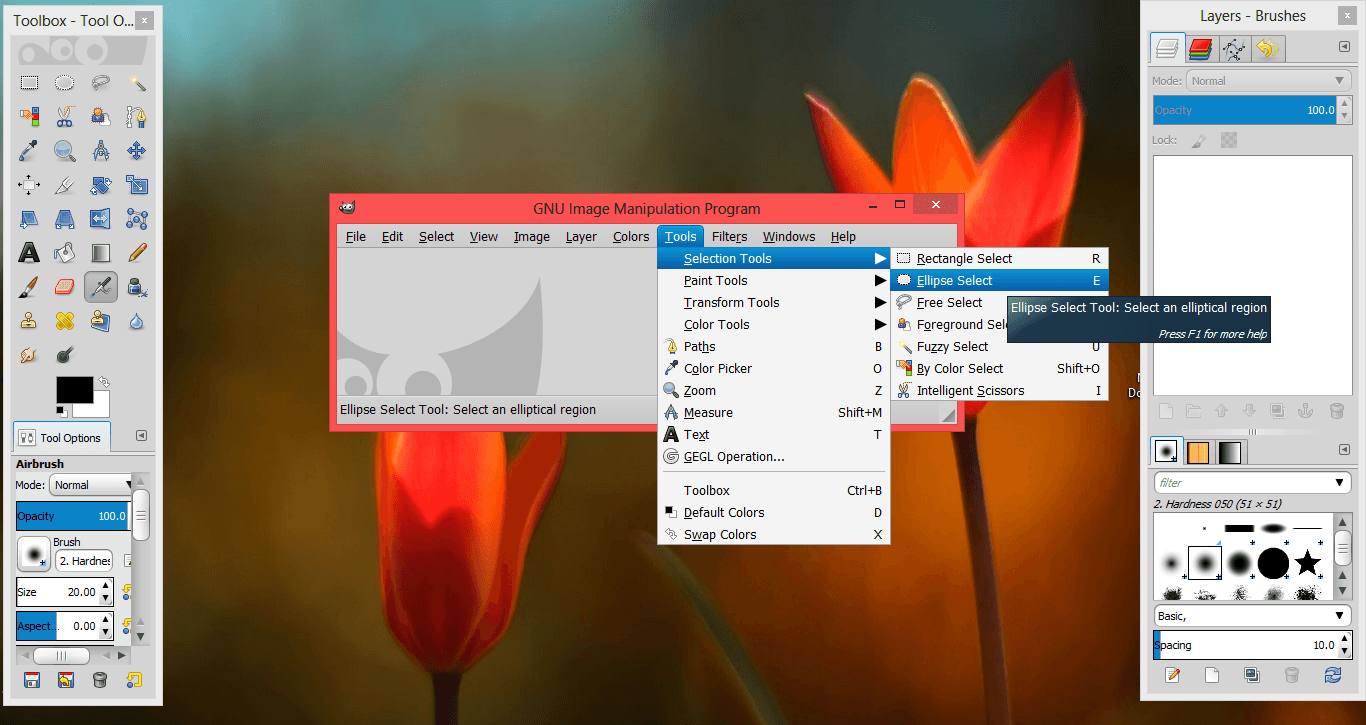Pick the Blend gradient tool in Toolbox
Screen dimensions: 1366x725
pos(101,253)
